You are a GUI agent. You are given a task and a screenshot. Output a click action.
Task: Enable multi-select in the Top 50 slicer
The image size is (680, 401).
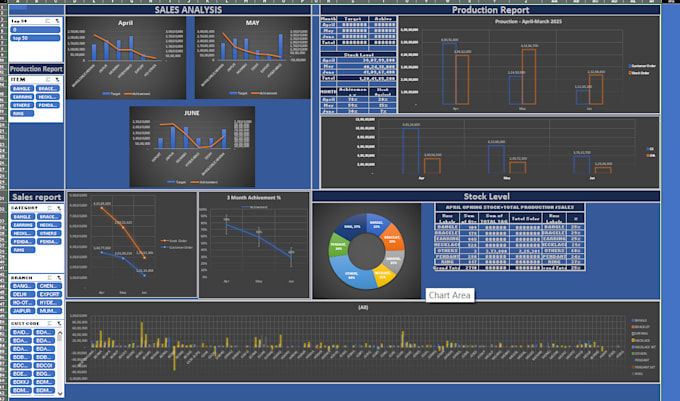(x=48, y=21)
